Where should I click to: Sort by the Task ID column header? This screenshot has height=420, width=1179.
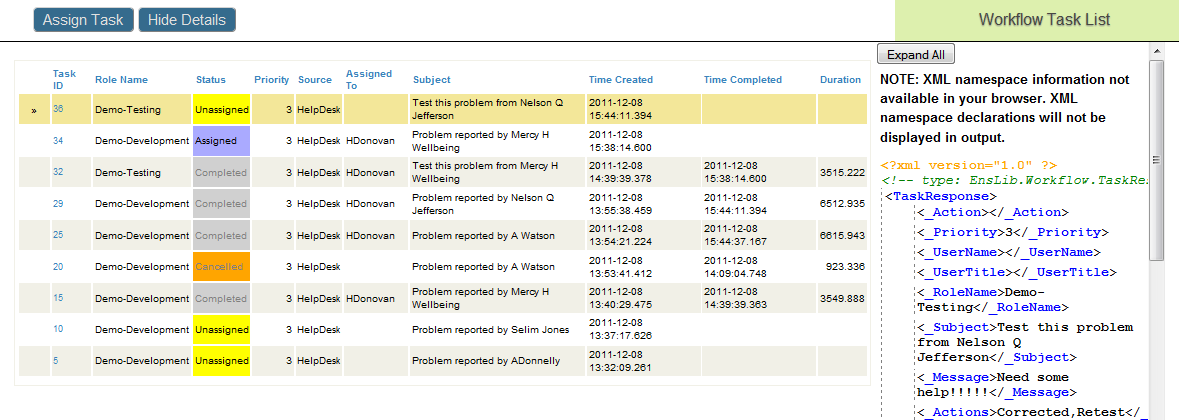(x=64, y=79)
